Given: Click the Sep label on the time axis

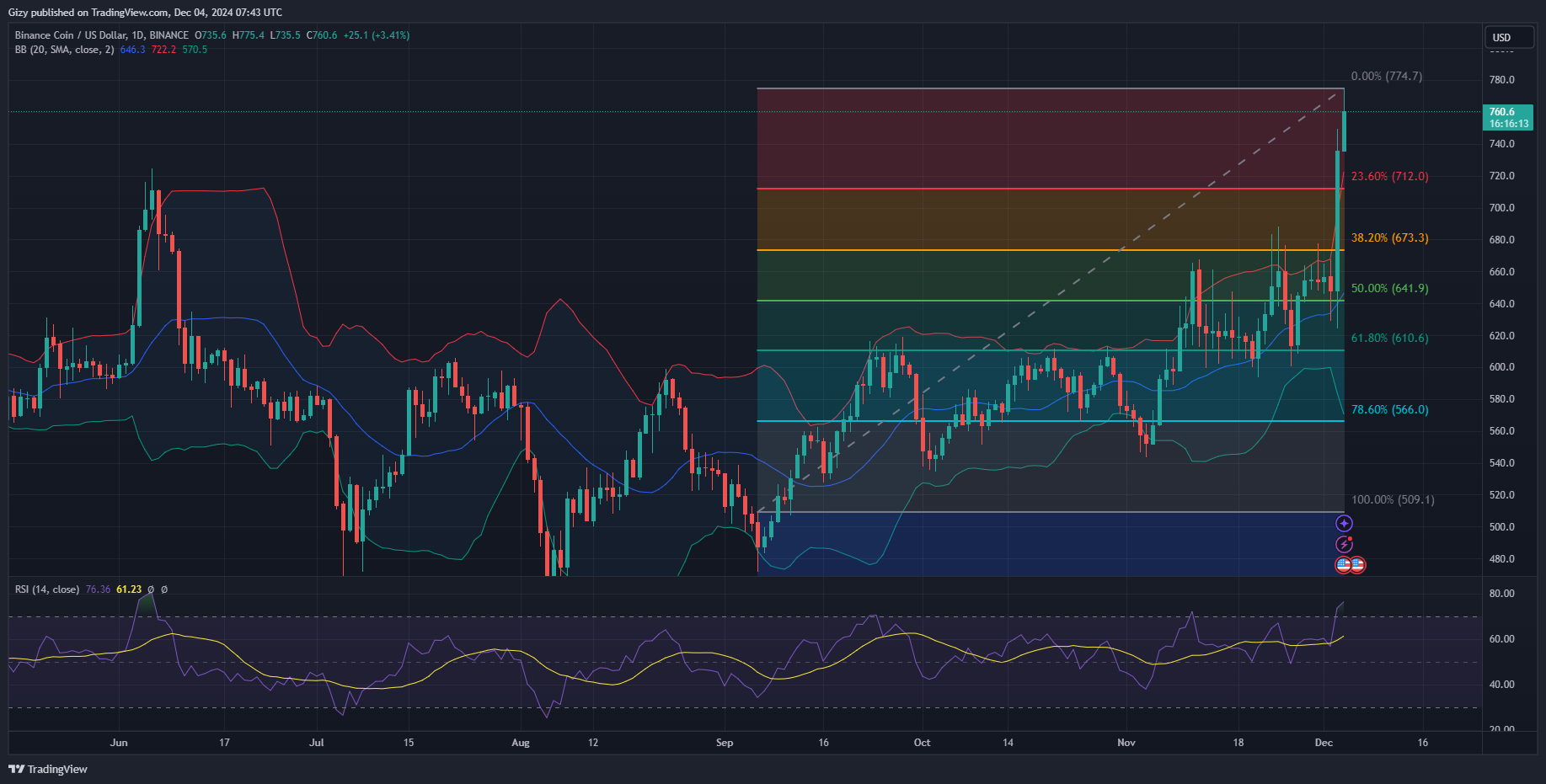Looking at the screenshot, I should (x=725, y=743).
